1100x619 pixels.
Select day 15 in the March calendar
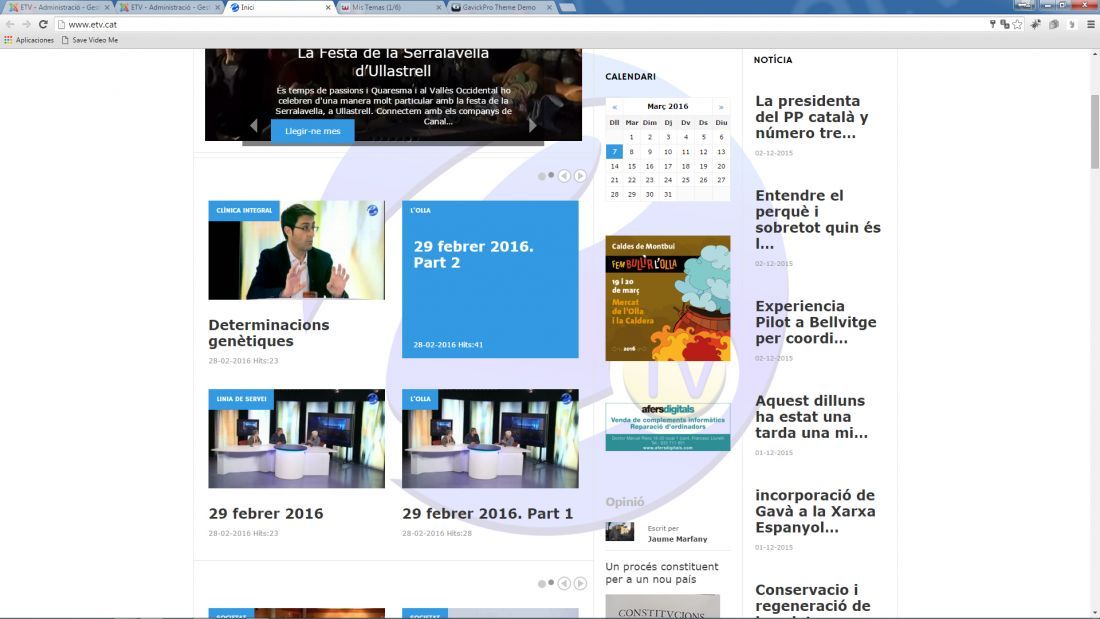tap(631, 166)
